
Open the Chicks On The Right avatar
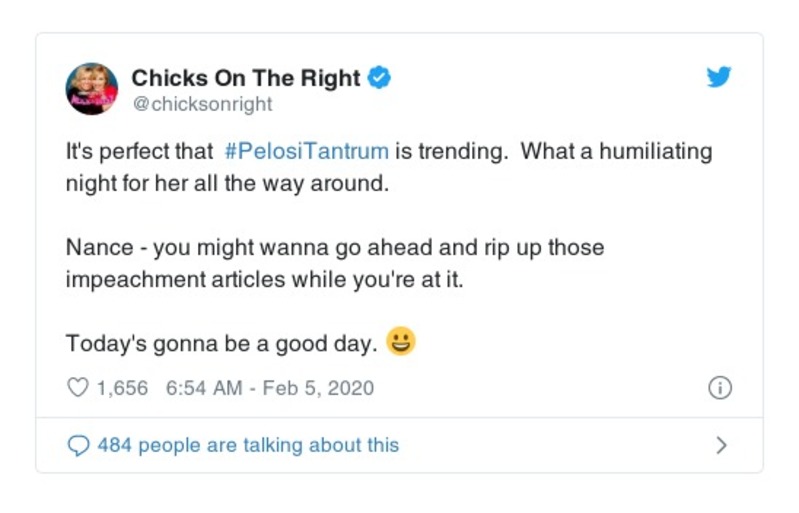pyautogui.click(x=92, y=88)
